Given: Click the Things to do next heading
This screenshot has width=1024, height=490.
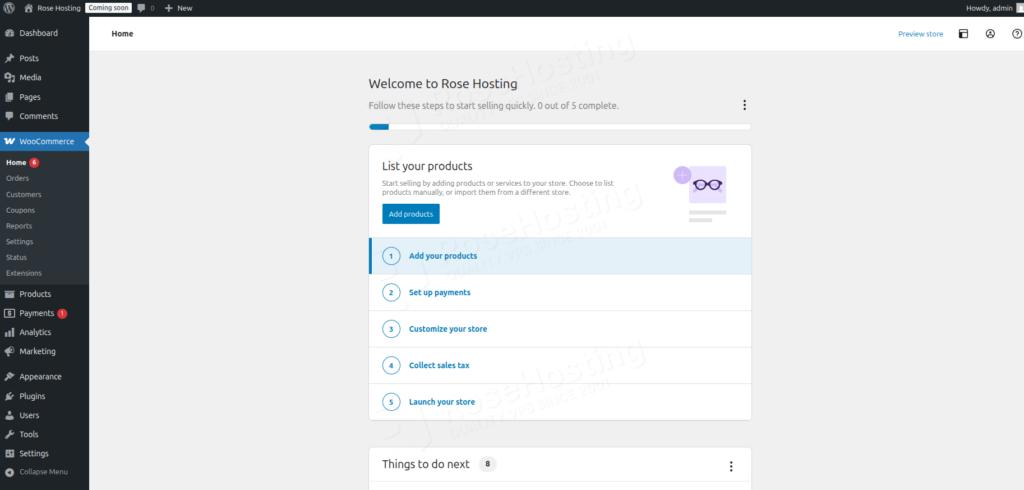Looking at the screenshot, I should 426,464.
